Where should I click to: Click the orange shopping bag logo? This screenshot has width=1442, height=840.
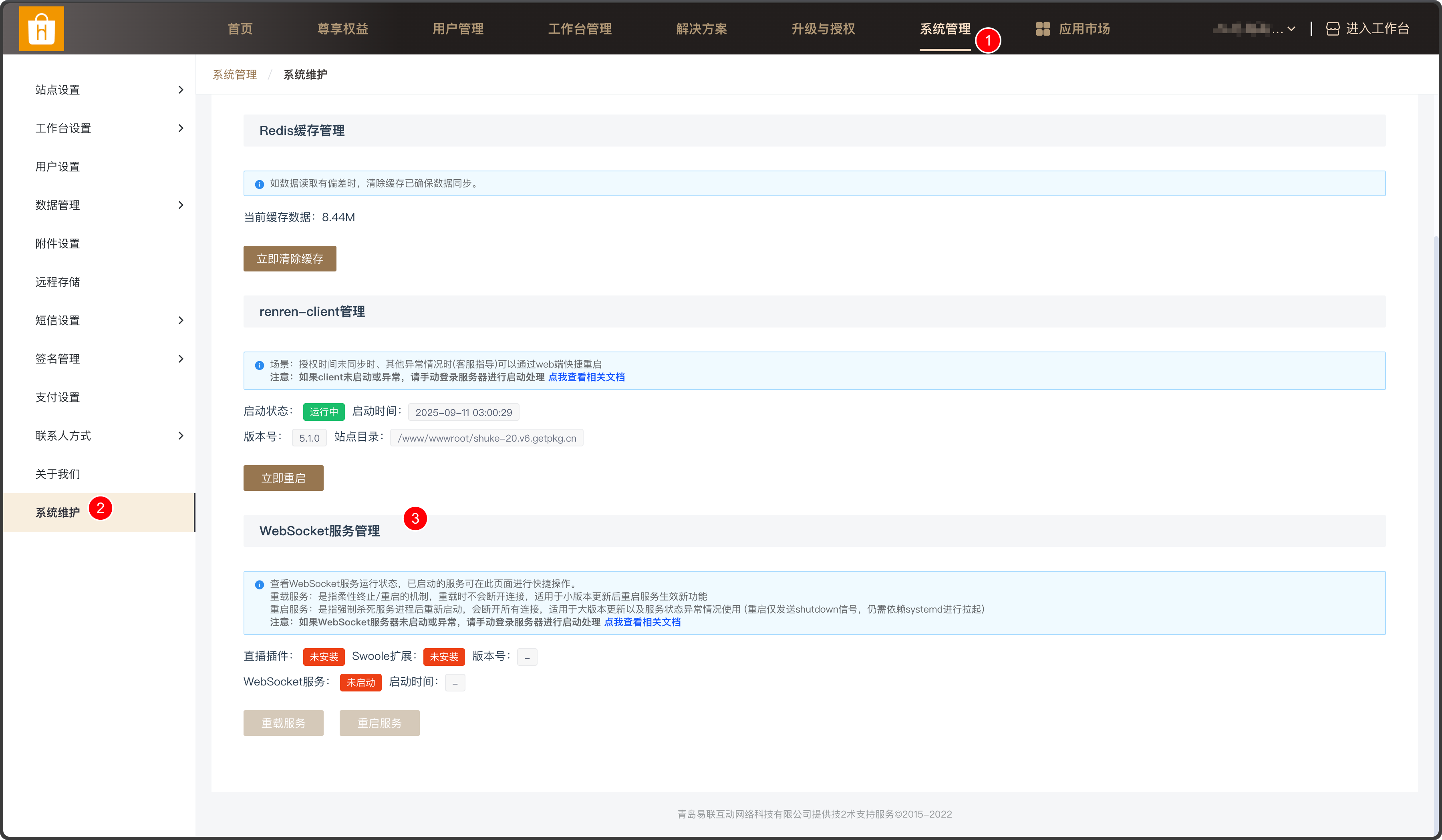click(x=42, y=28)
